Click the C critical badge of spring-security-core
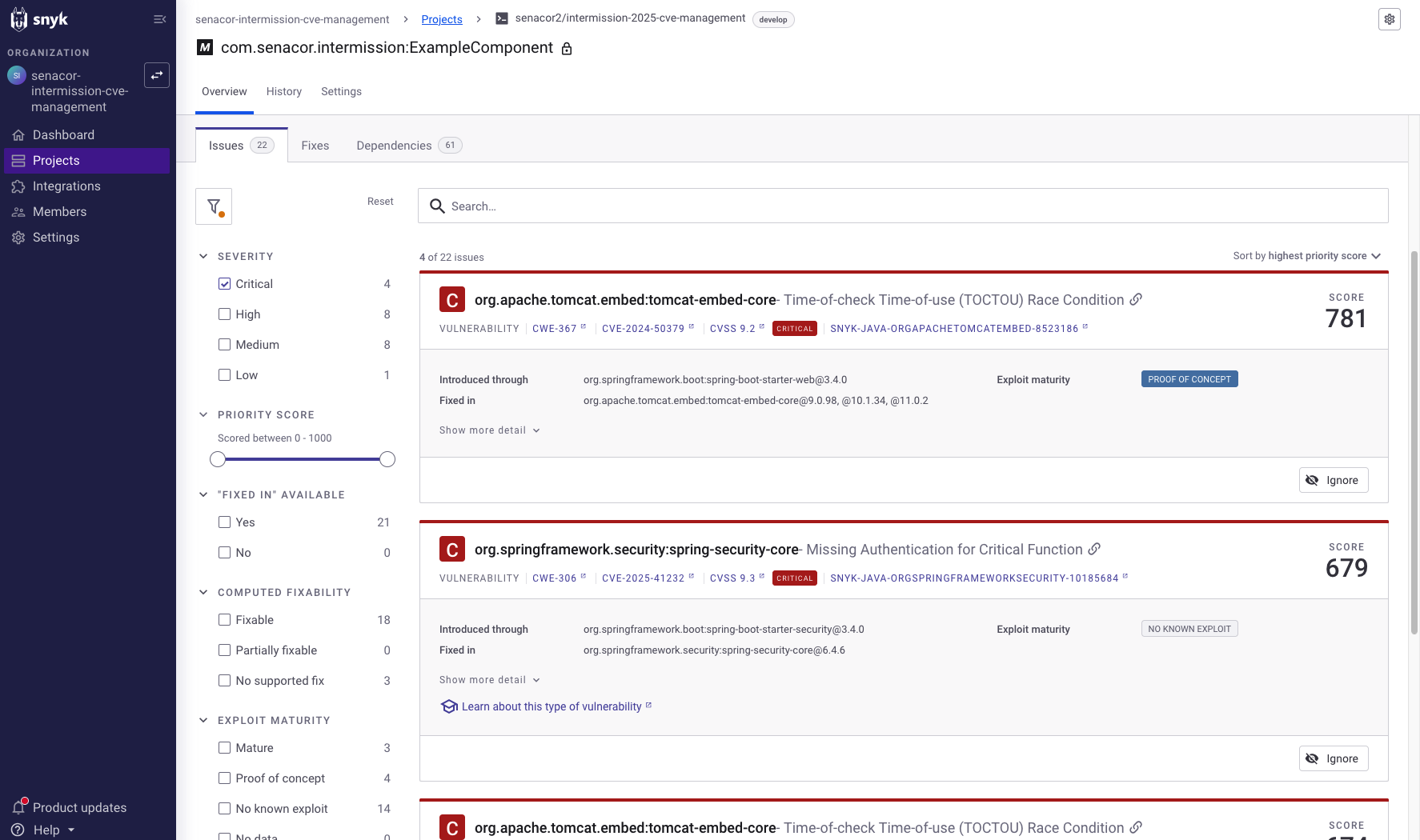This screenshot has width=1420, height=840. [452, 550]
